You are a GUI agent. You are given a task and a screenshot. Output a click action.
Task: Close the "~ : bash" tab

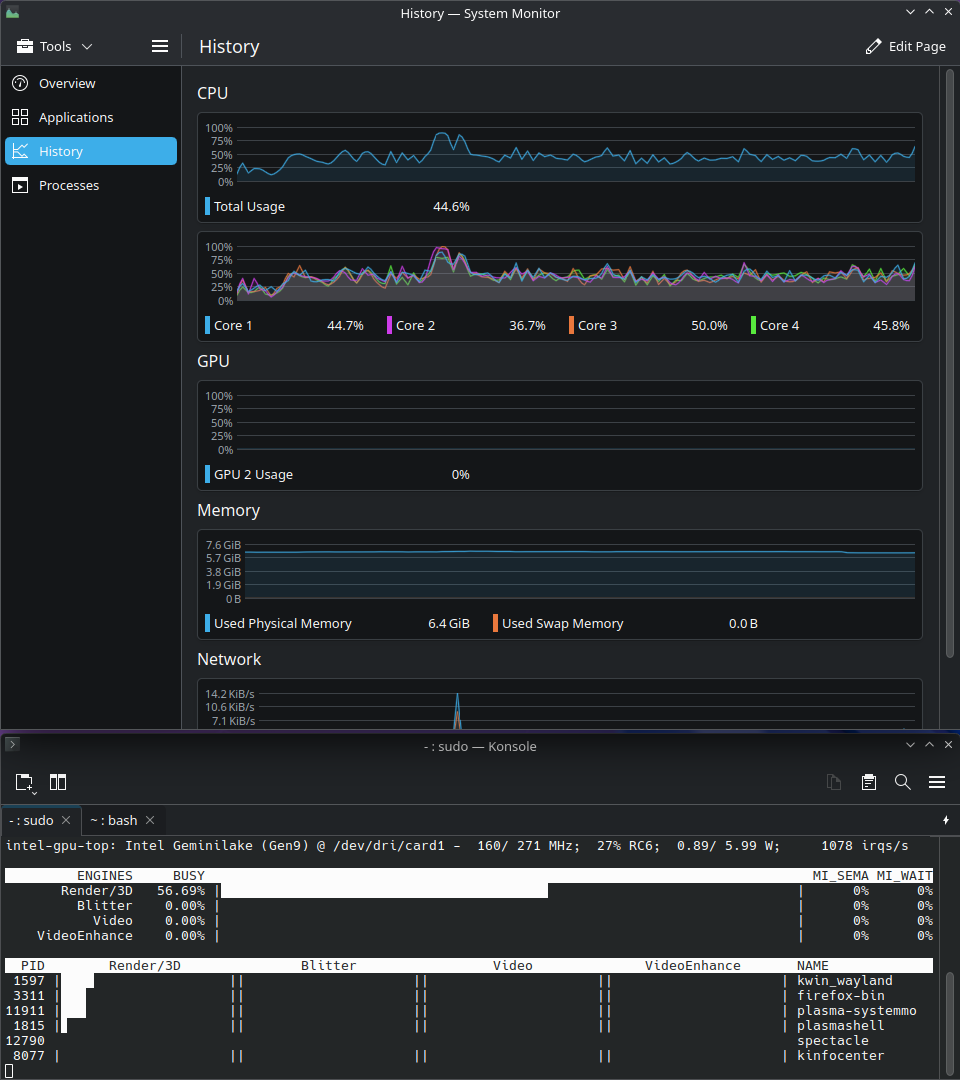tap(150, 821)
